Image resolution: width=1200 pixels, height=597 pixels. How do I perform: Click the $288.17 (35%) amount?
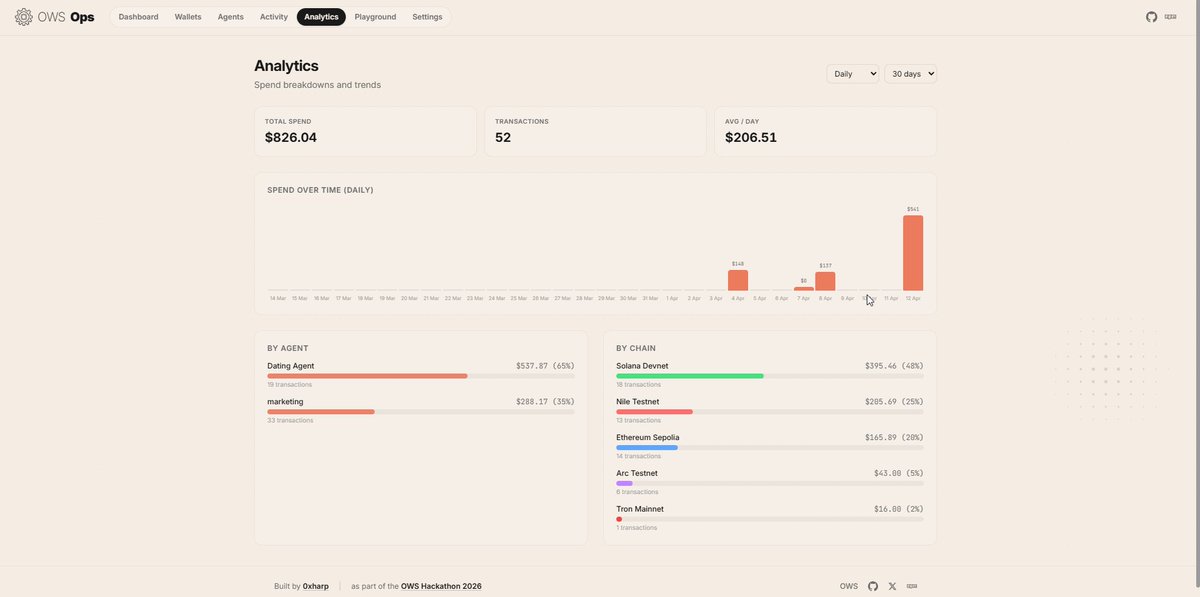pyautogui.click(x=545, y=402)
